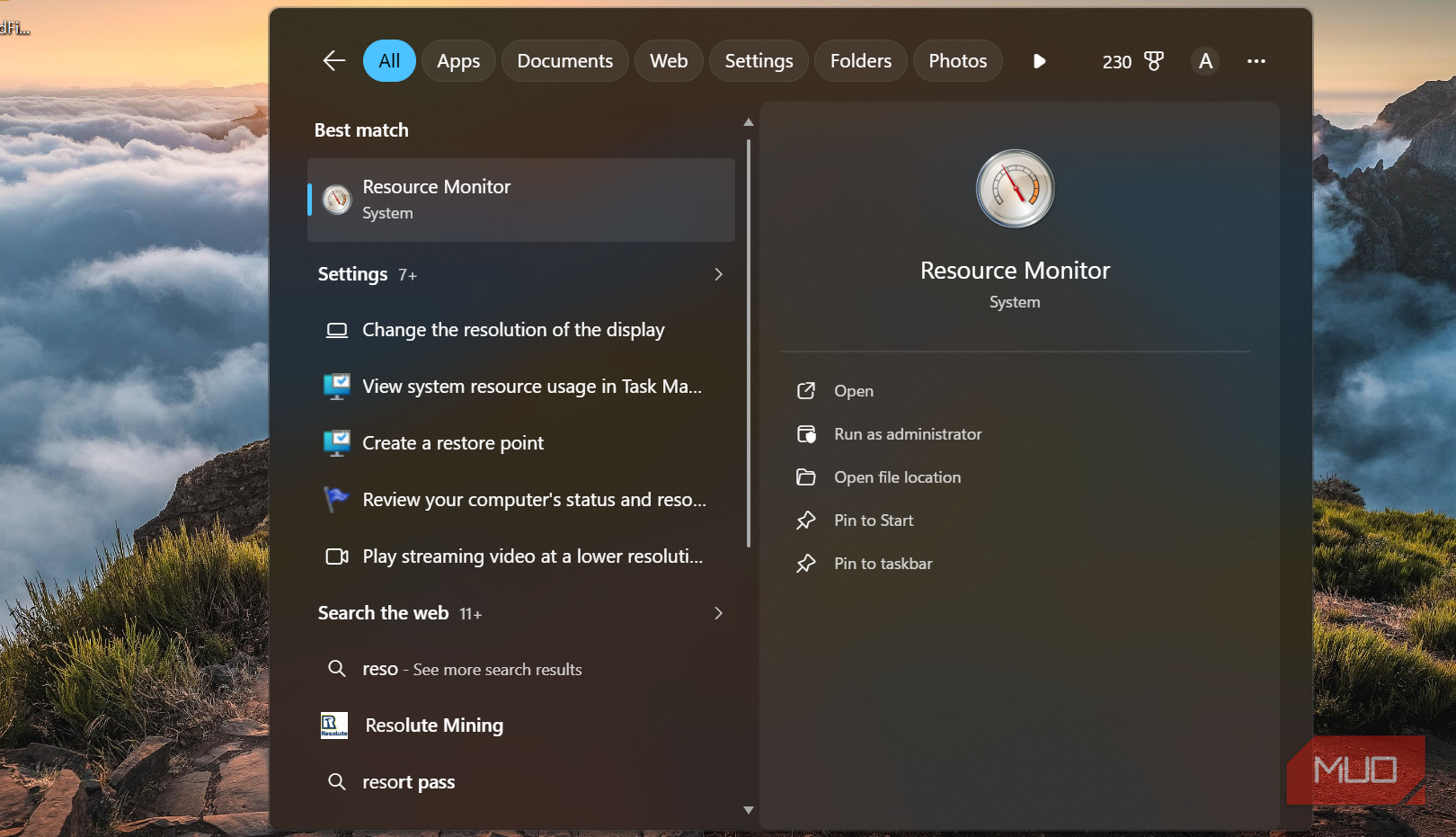Expand the Settings results section chevron
The height and width of the screenshot is (837, 1456).
pyautogui.click(x=718, y=274)
